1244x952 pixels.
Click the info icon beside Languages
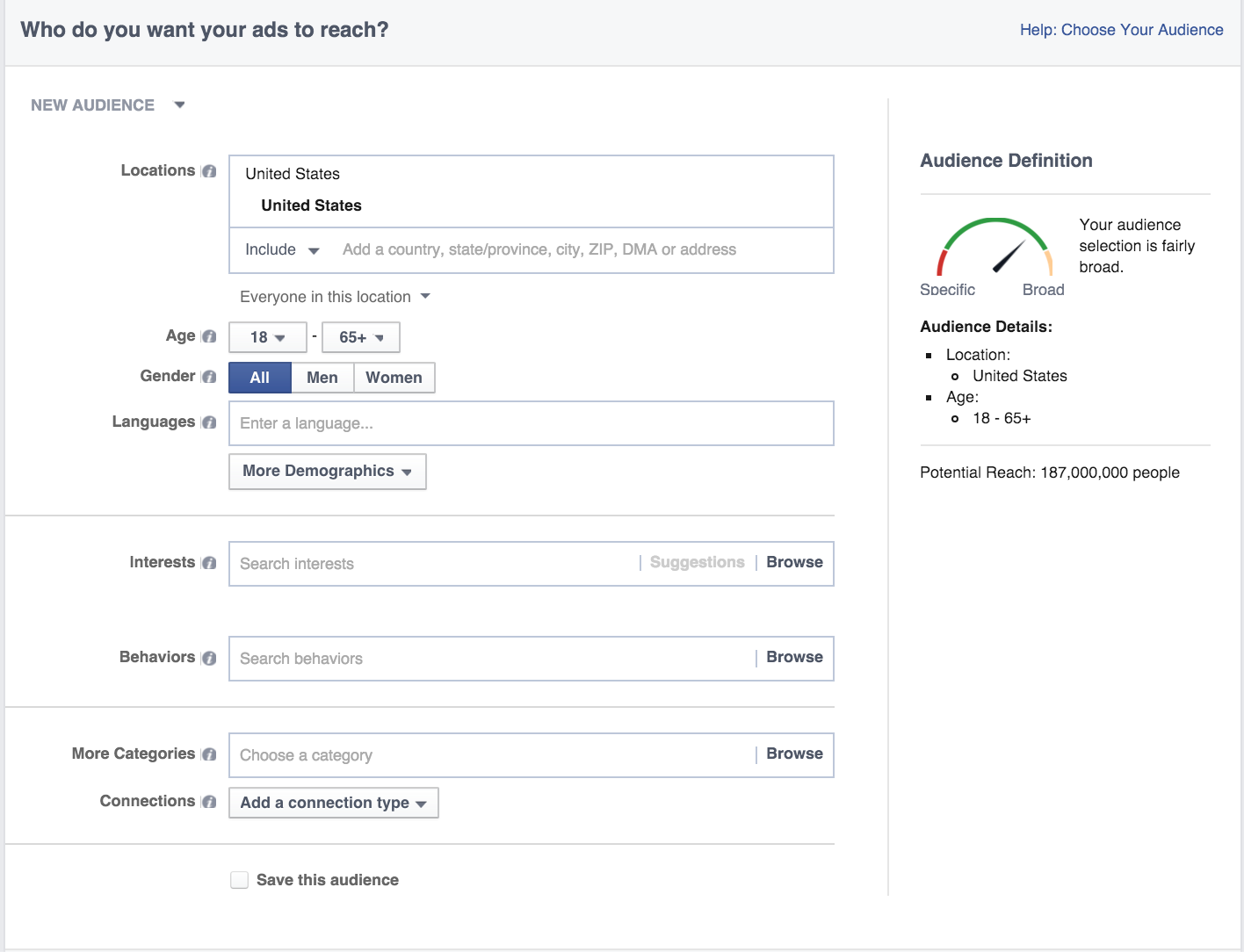point(209,422)
